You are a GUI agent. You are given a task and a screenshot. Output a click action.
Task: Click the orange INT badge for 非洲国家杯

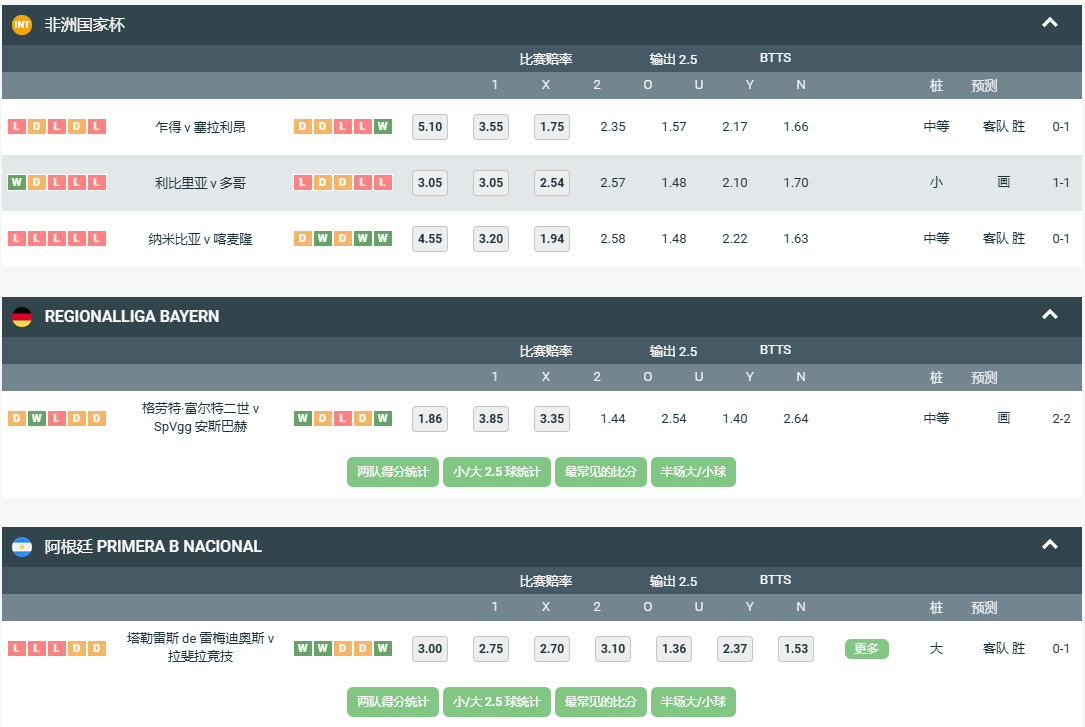click(x=22, y=25)
